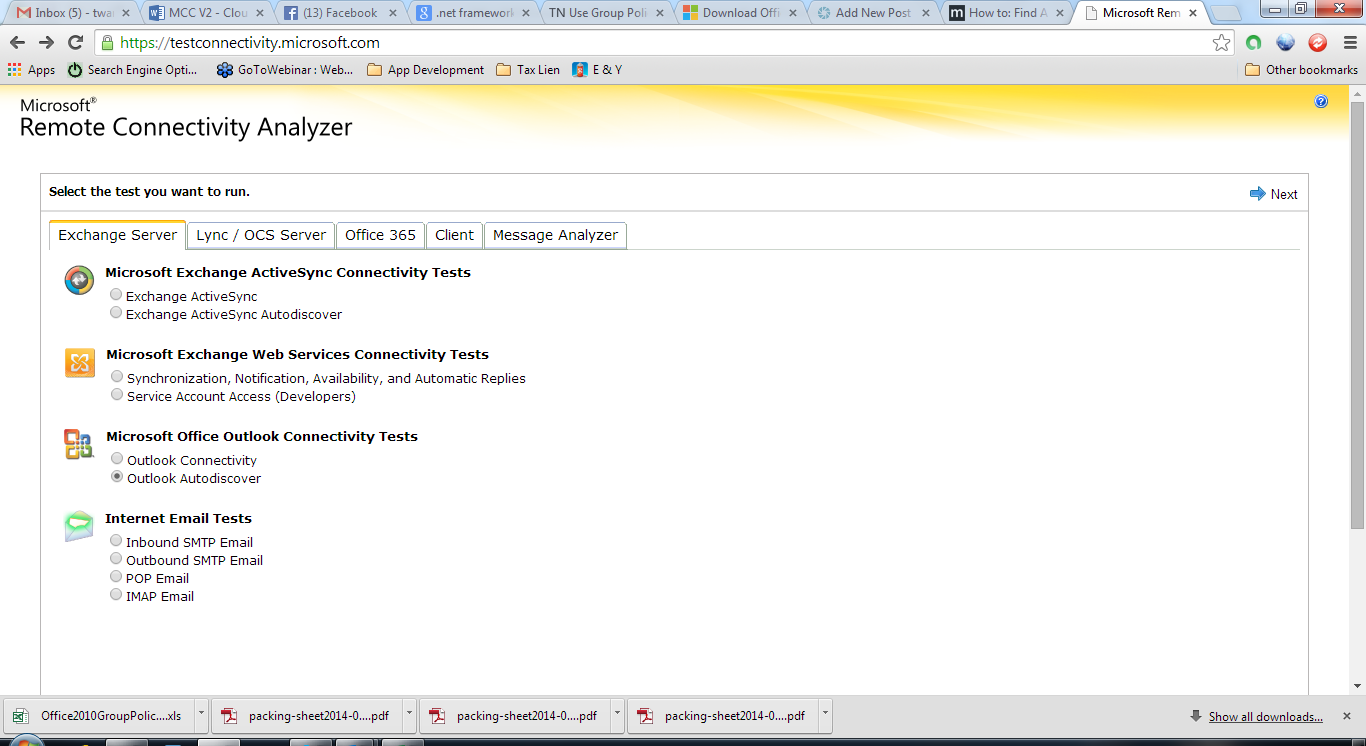
Task: Open dropdown arrow of second packing-sheet PDF download
Action: 617,716
